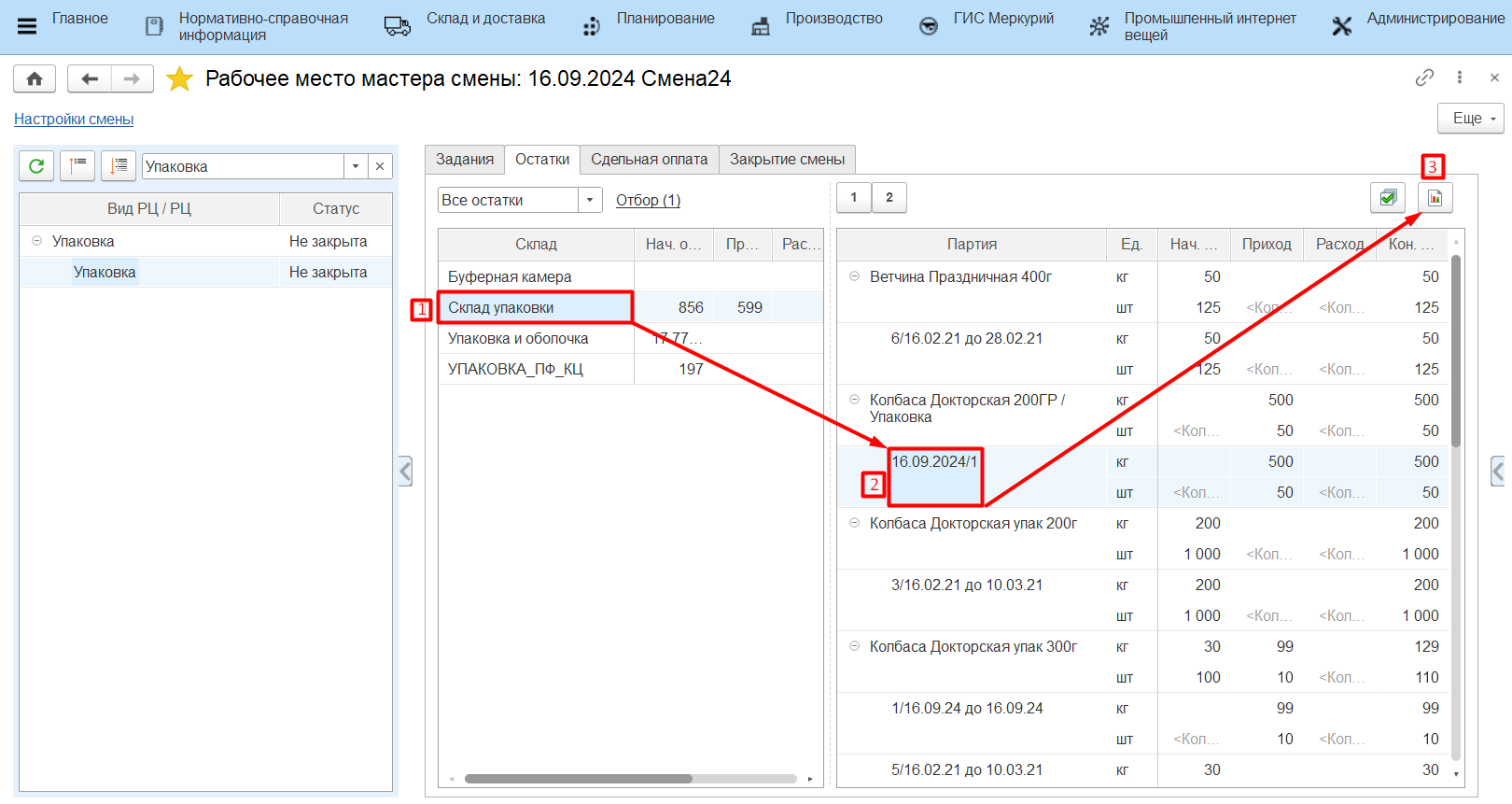Switch to the Задания tab
Image resolution: width=1512 pixels, height=804 pixels.
coord(465,160)
